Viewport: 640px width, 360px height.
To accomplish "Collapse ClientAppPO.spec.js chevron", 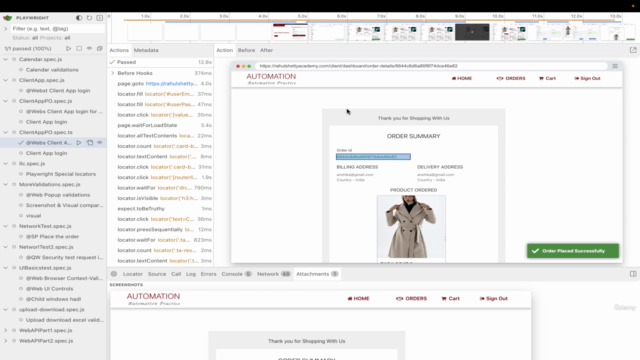I will click(x=6, y=101).
